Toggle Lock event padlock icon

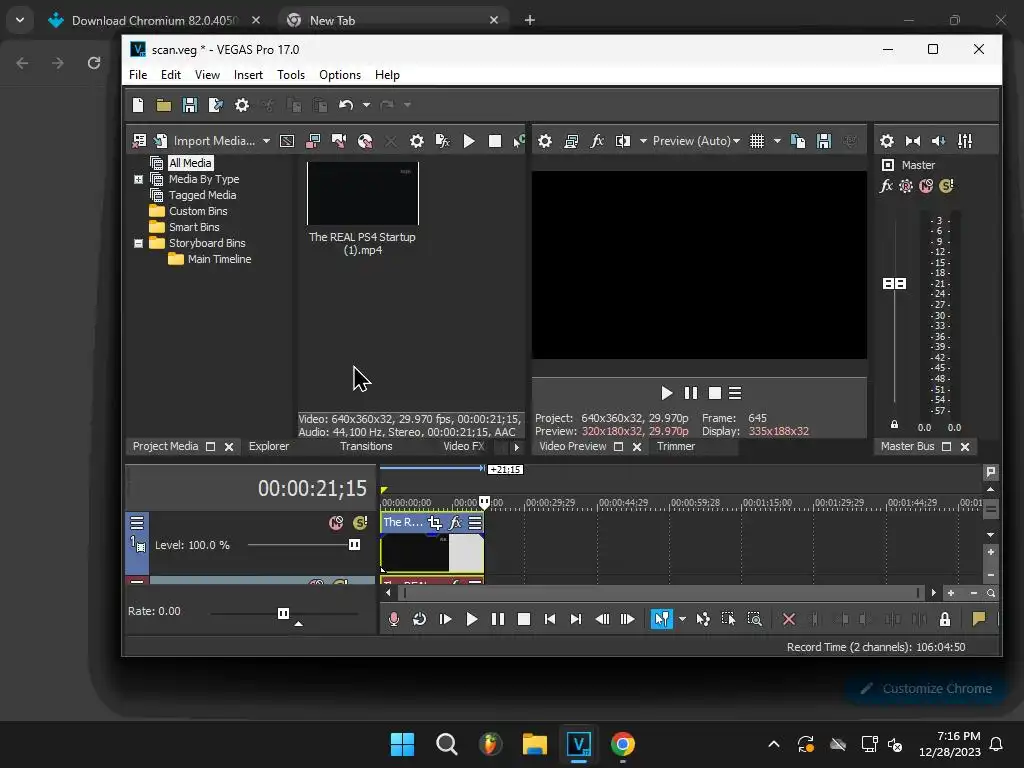(x=945, y=619)
